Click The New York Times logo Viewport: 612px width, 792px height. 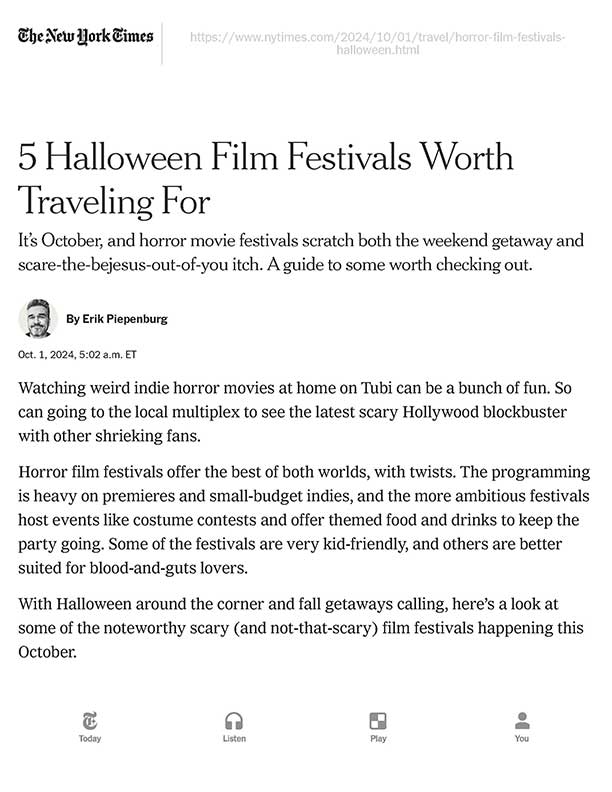pos(86,37)
